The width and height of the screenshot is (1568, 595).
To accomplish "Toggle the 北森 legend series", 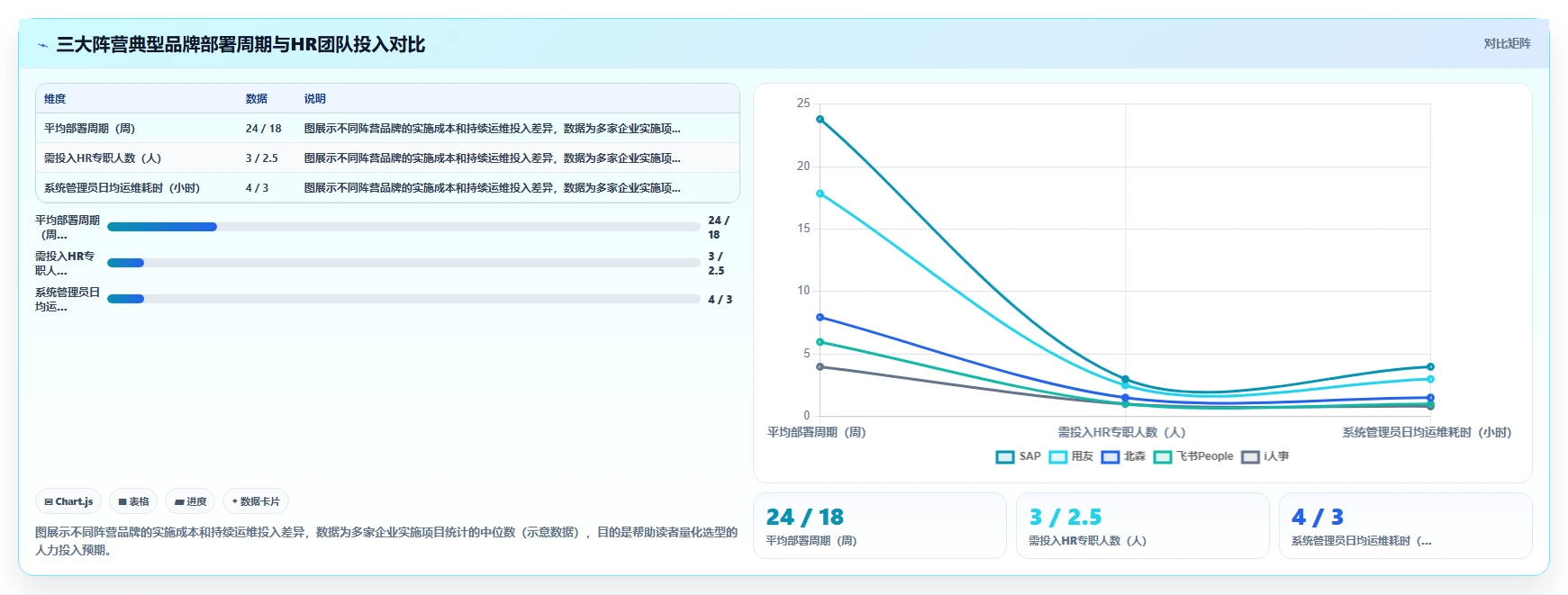I will point(1123,456).
